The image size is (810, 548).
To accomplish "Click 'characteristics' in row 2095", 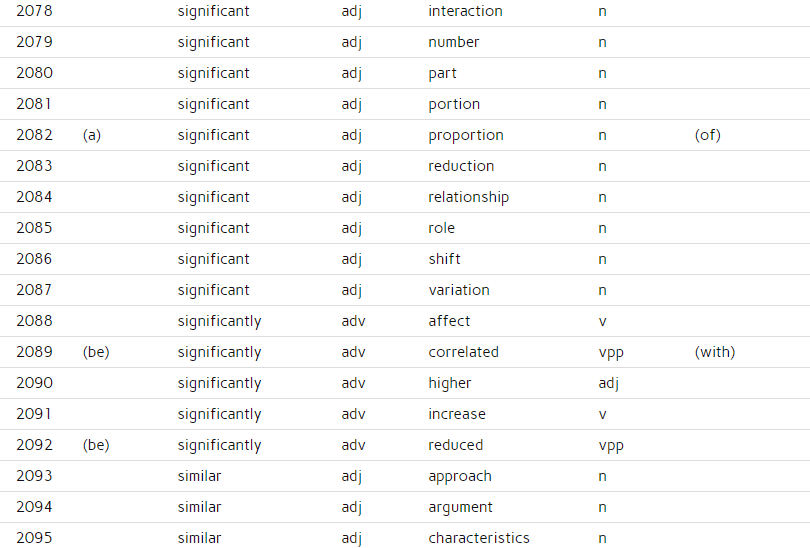I will pyautogui.click(x=479, y=538).
